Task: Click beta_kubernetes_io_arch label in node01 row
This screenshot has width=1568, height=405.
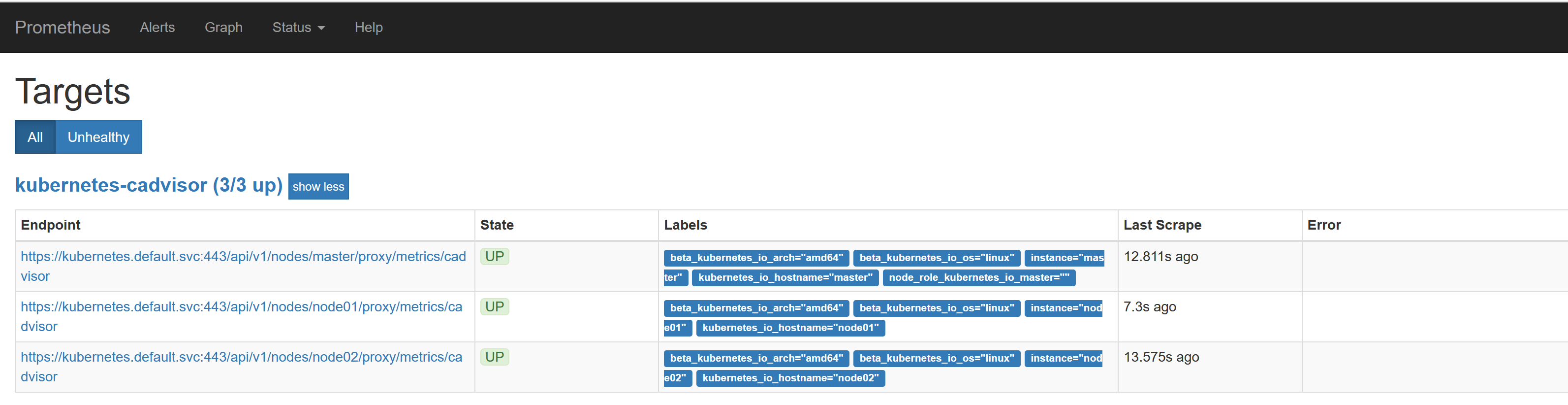Action: (x=756, y=308)
